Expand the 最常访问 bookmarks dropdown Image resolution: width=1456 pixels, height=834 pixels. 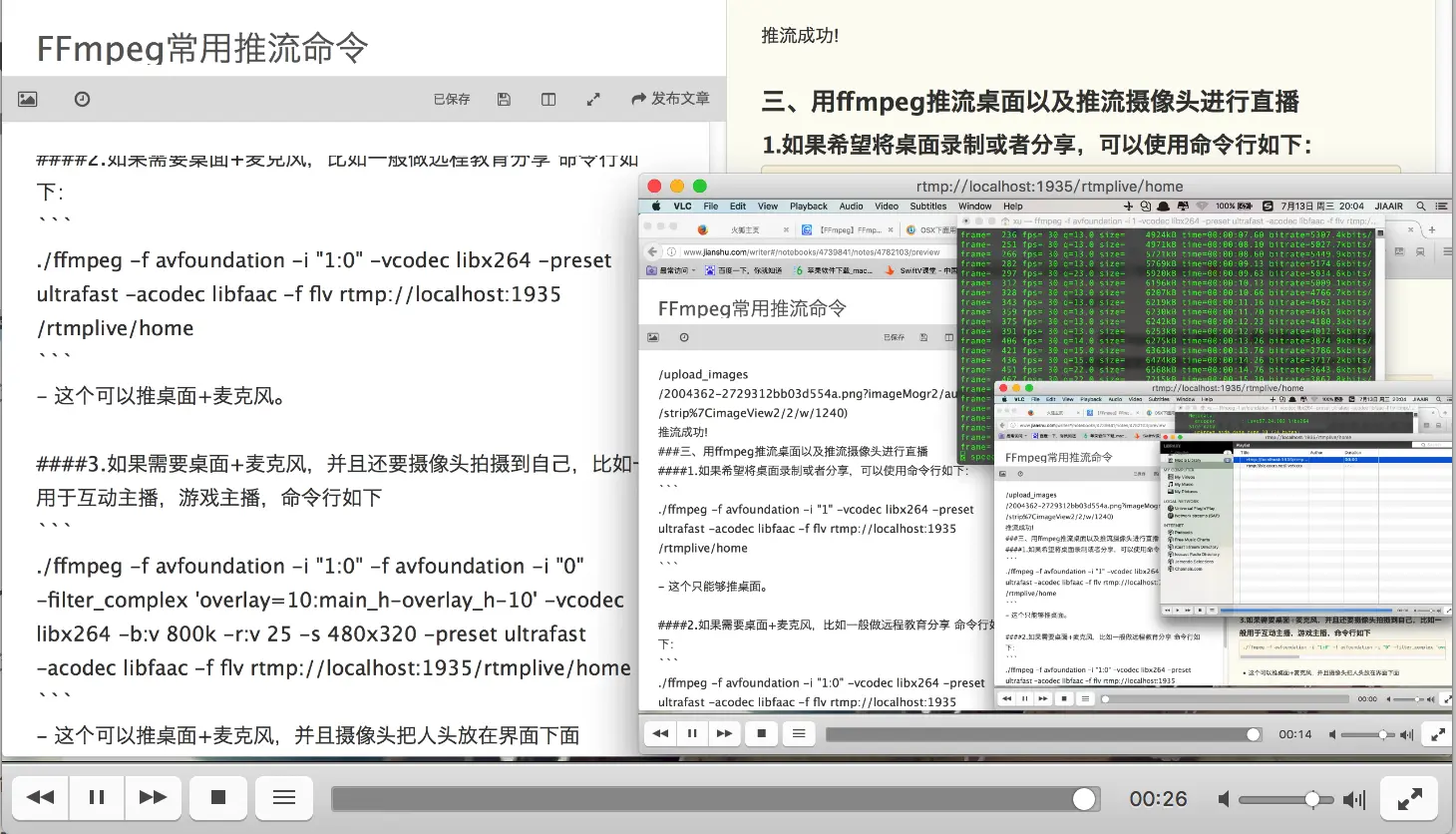(x=669, y=270)
